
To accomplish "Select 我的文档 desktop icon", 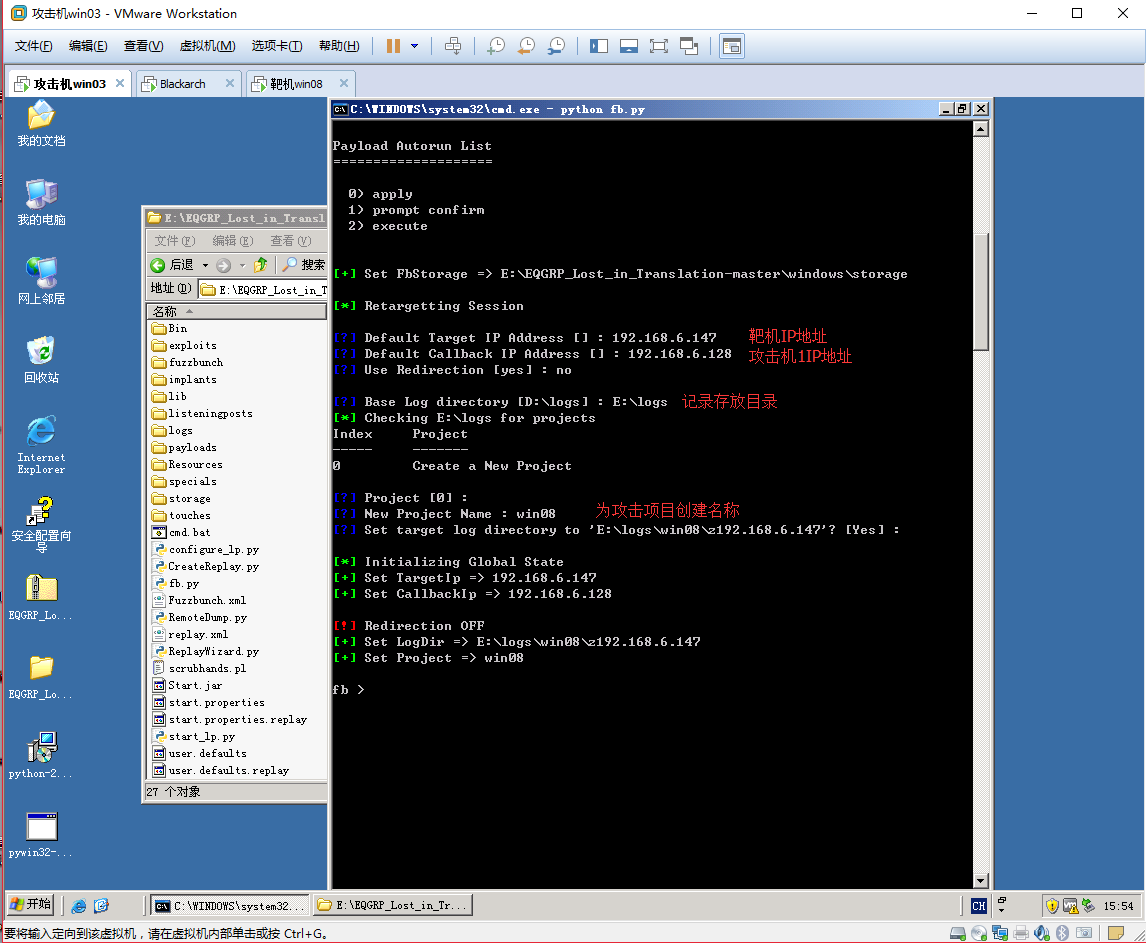I will pyautogui.click(x=42, y=124).
